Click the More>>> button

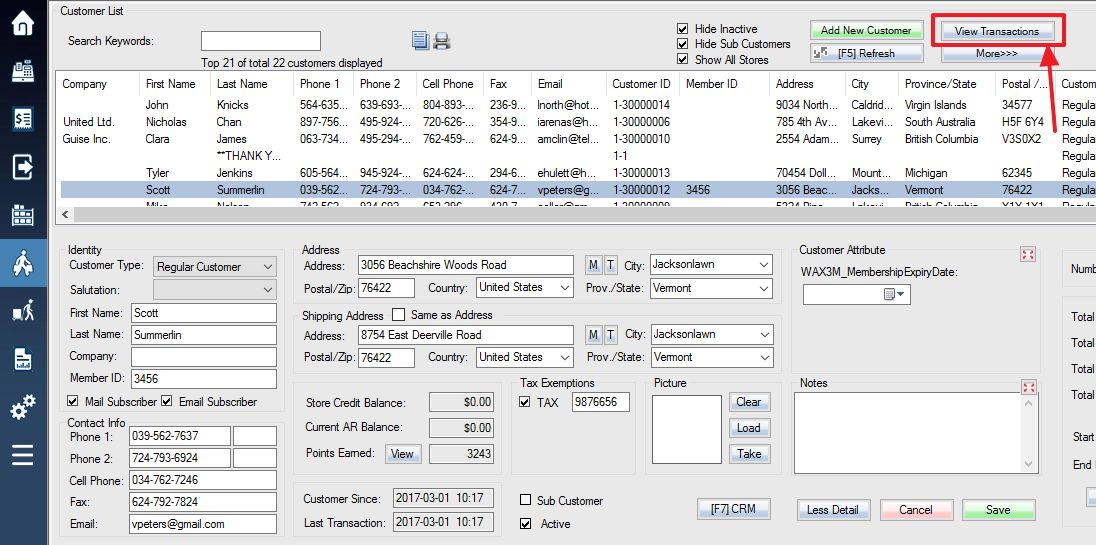[997, 54]
